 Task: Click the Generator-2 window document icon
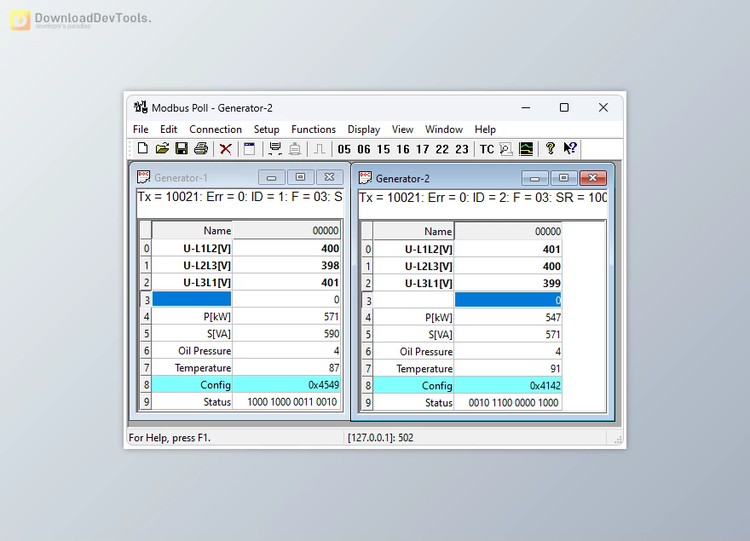click(x=365, y=178)
